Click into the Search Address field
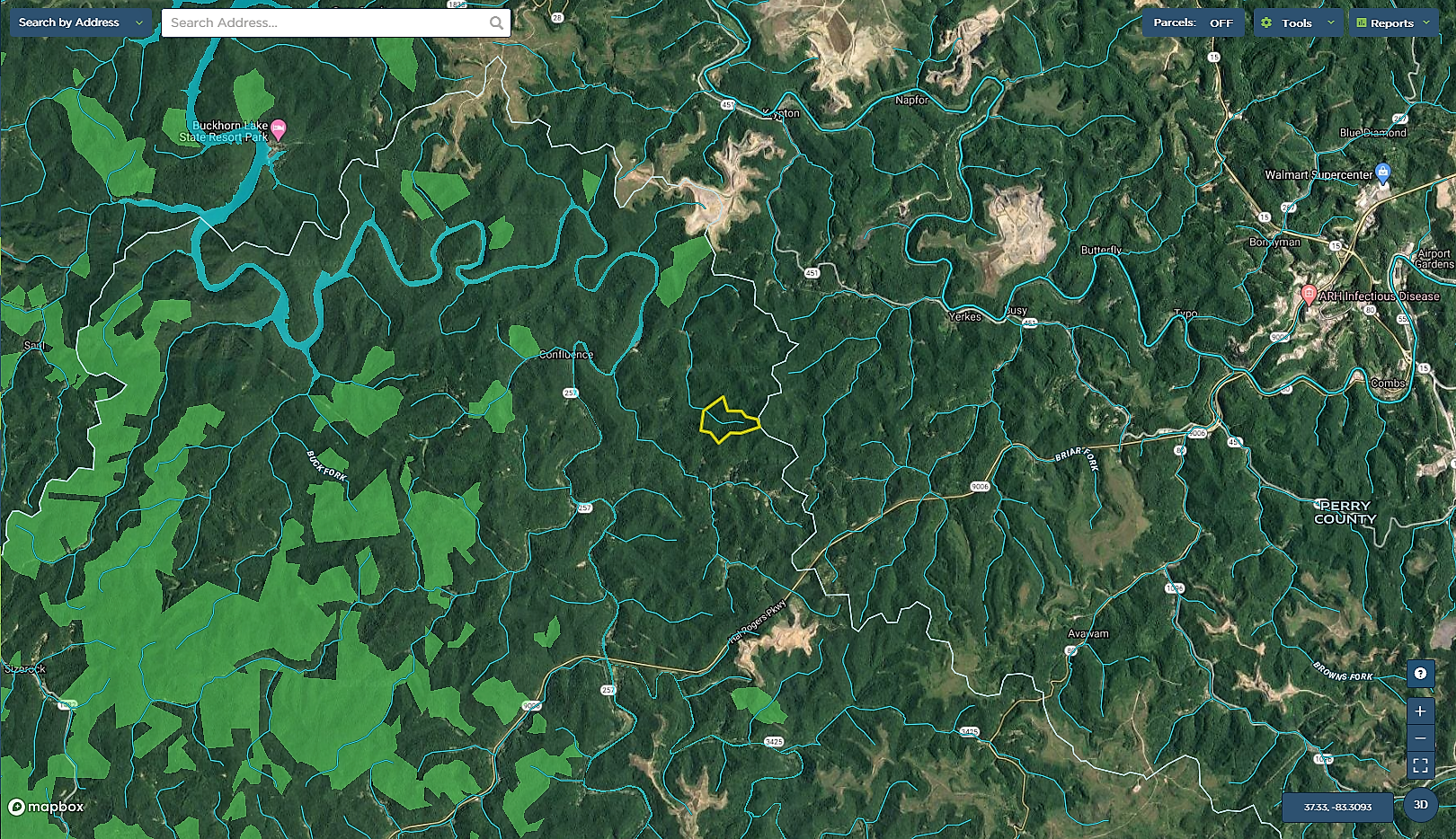Viewport: 1456px width, 839px height. [x=327, y=23]
